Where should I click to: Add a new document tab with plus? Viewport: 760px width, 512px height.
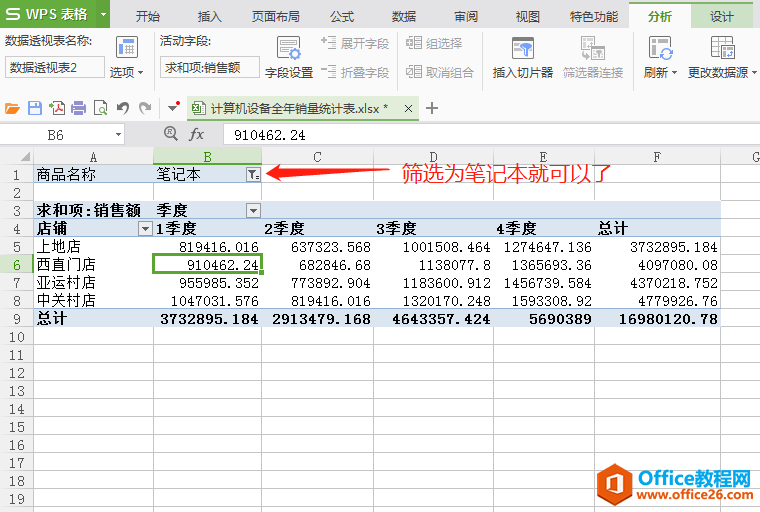pyautogui.click(x=431, y=108)
